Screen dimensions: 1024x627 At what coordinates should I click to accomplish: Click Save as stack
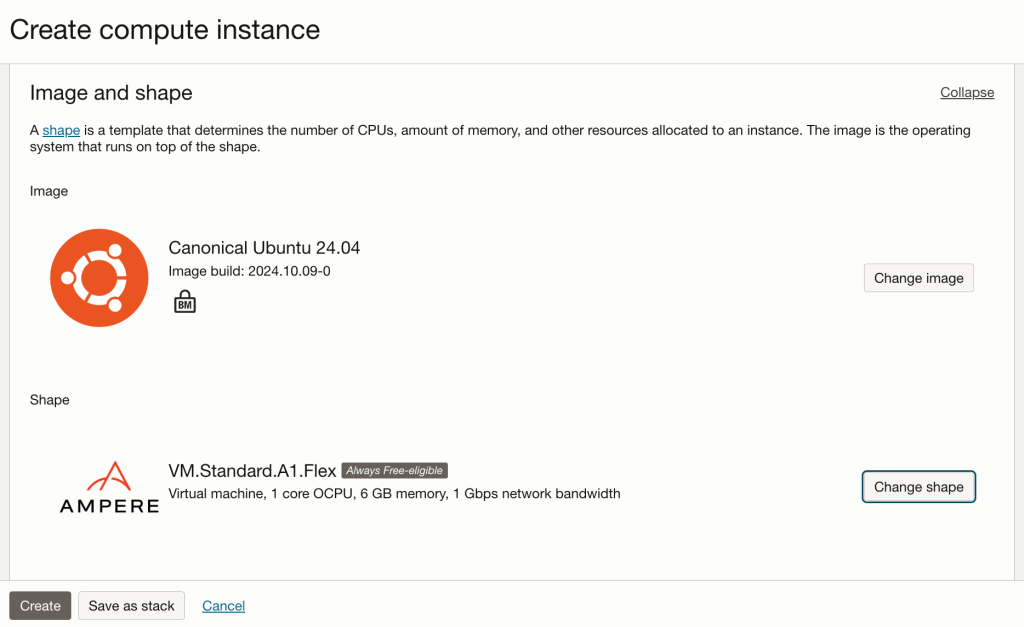pyautogui.click(x=131, y=605)
